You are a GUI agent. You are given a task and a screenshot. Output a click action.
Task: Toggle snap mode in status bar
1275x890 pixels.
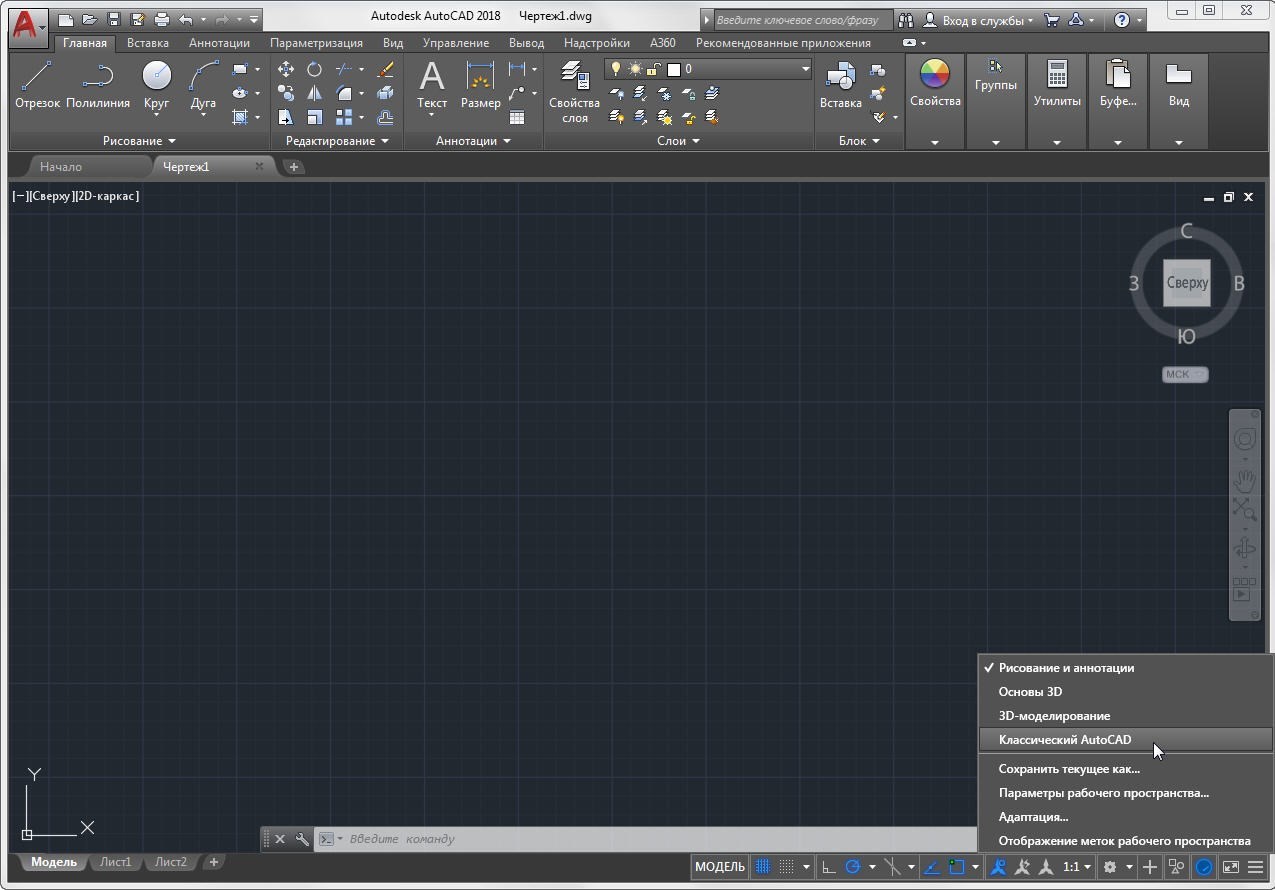click(x=787, y=867)
